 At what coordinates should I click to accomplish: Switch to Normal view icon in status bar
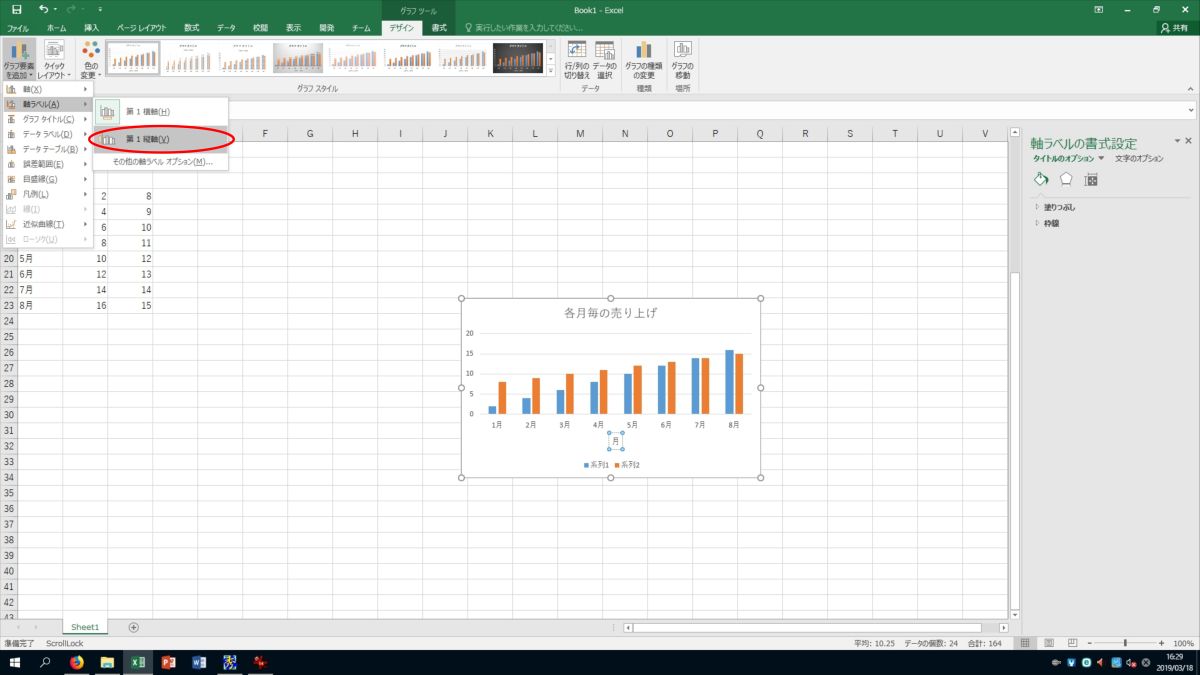click(x=1025, y=643)
